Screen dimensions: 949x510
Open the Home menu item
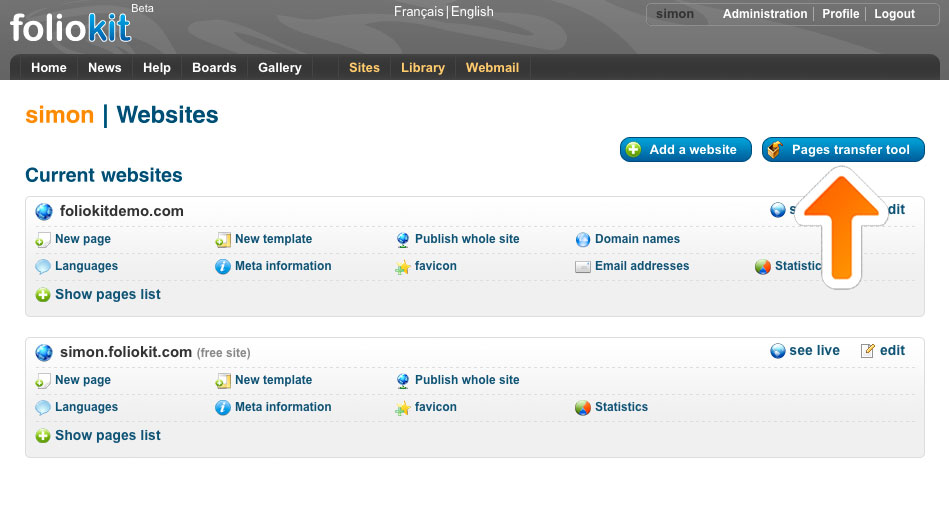coord(48,68)
